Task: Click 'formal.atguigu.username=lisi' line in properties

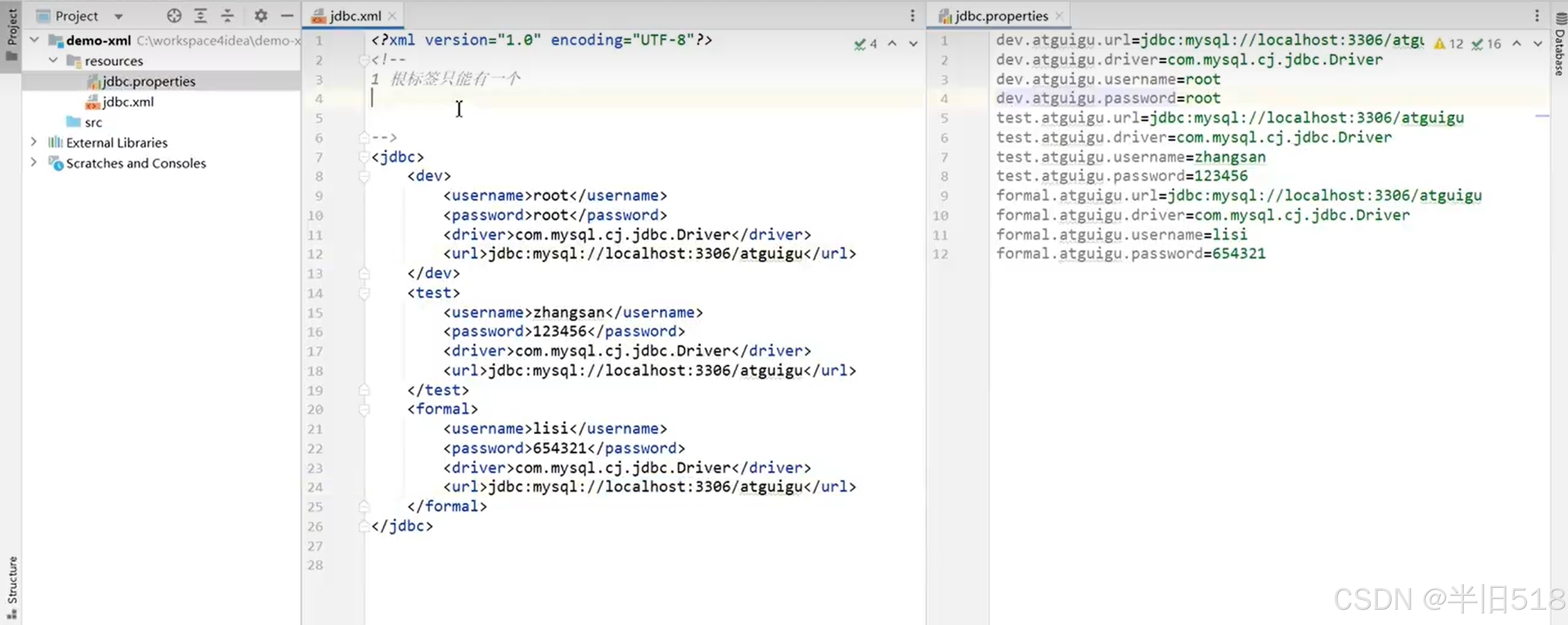Action: coord(1121,234)
